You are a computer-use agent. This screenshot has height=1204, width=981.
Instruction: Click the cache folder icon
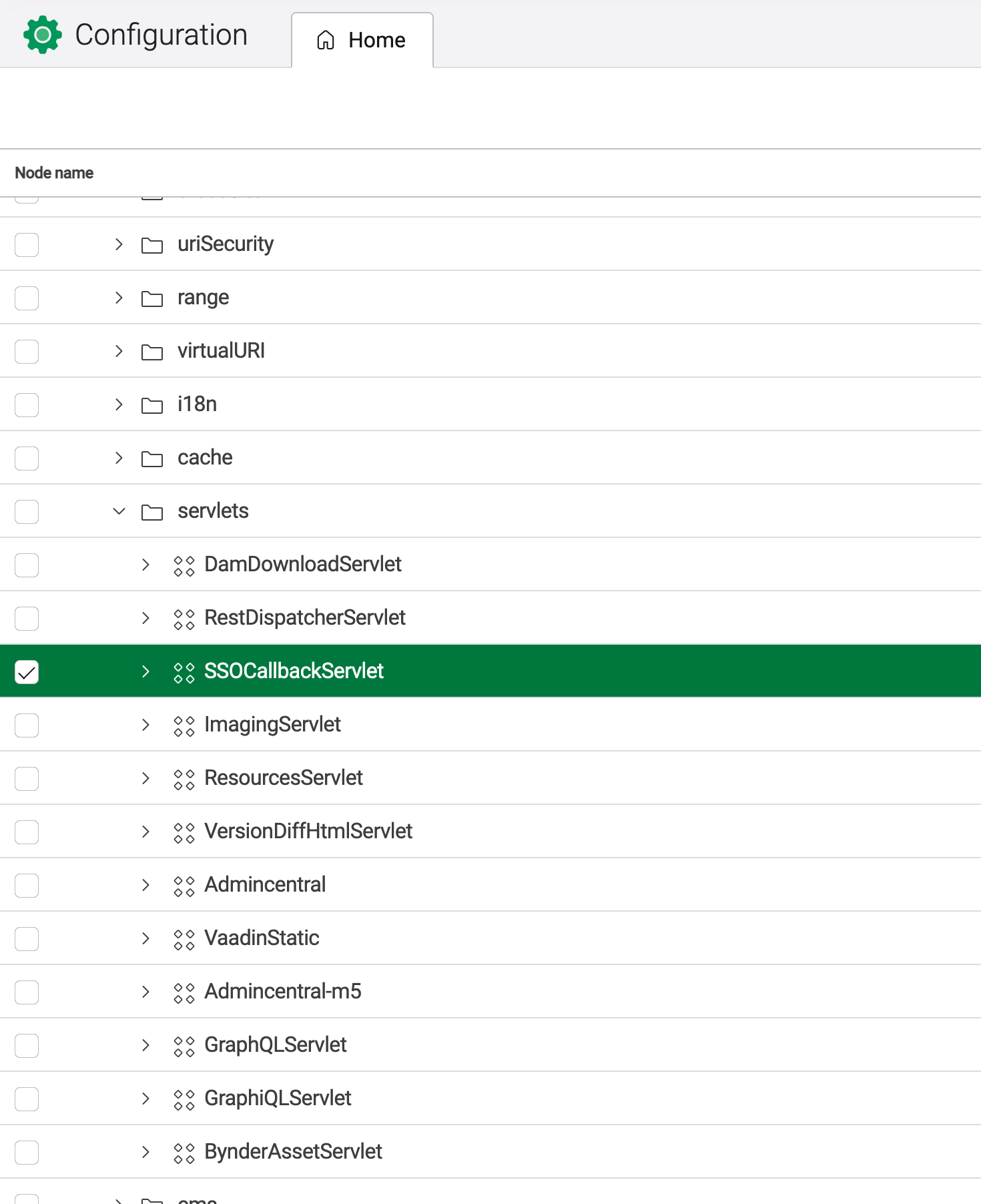[152, 459]
